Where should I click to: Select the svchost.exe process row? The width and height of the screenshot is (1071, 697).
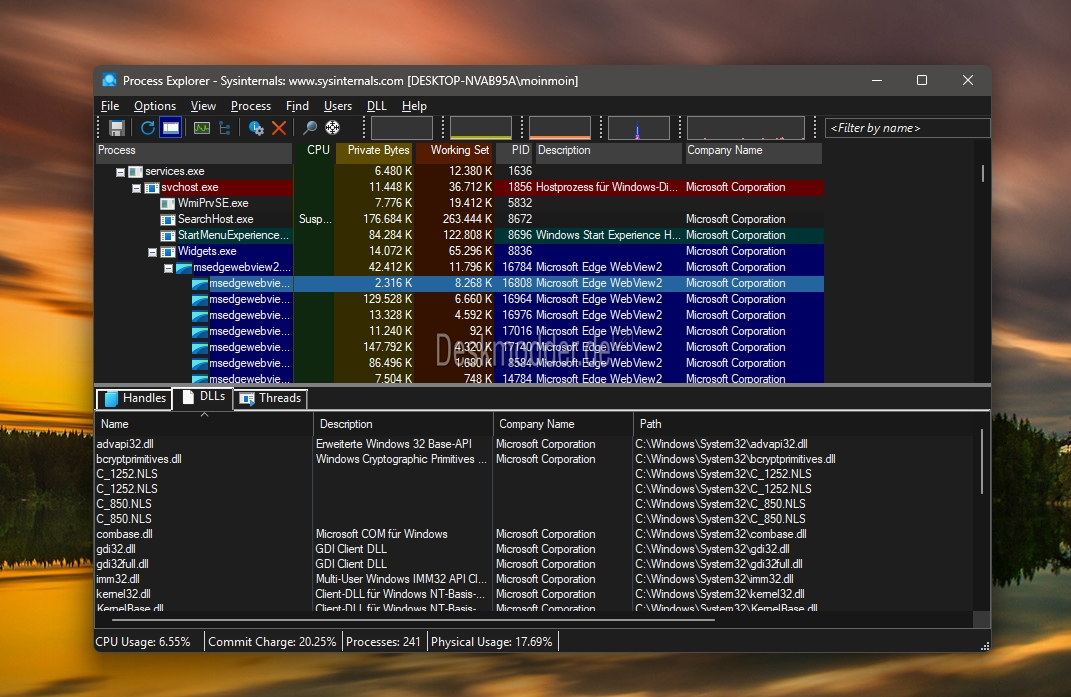460,187
